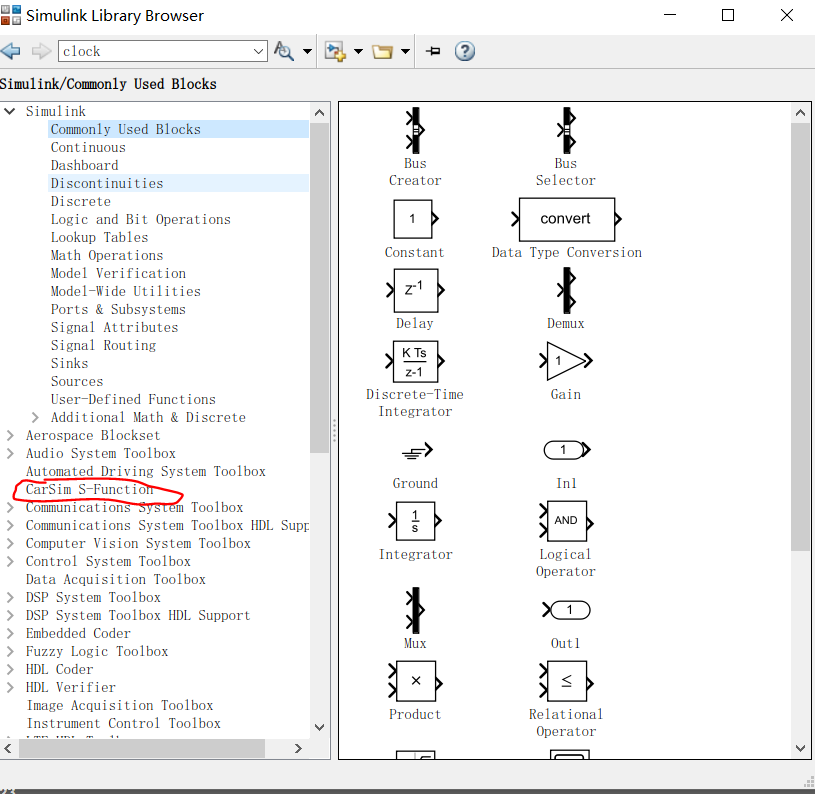The image size is (815, 794).
Task: Expand the Aerospace Blockset node
Action: pos(10,435)
